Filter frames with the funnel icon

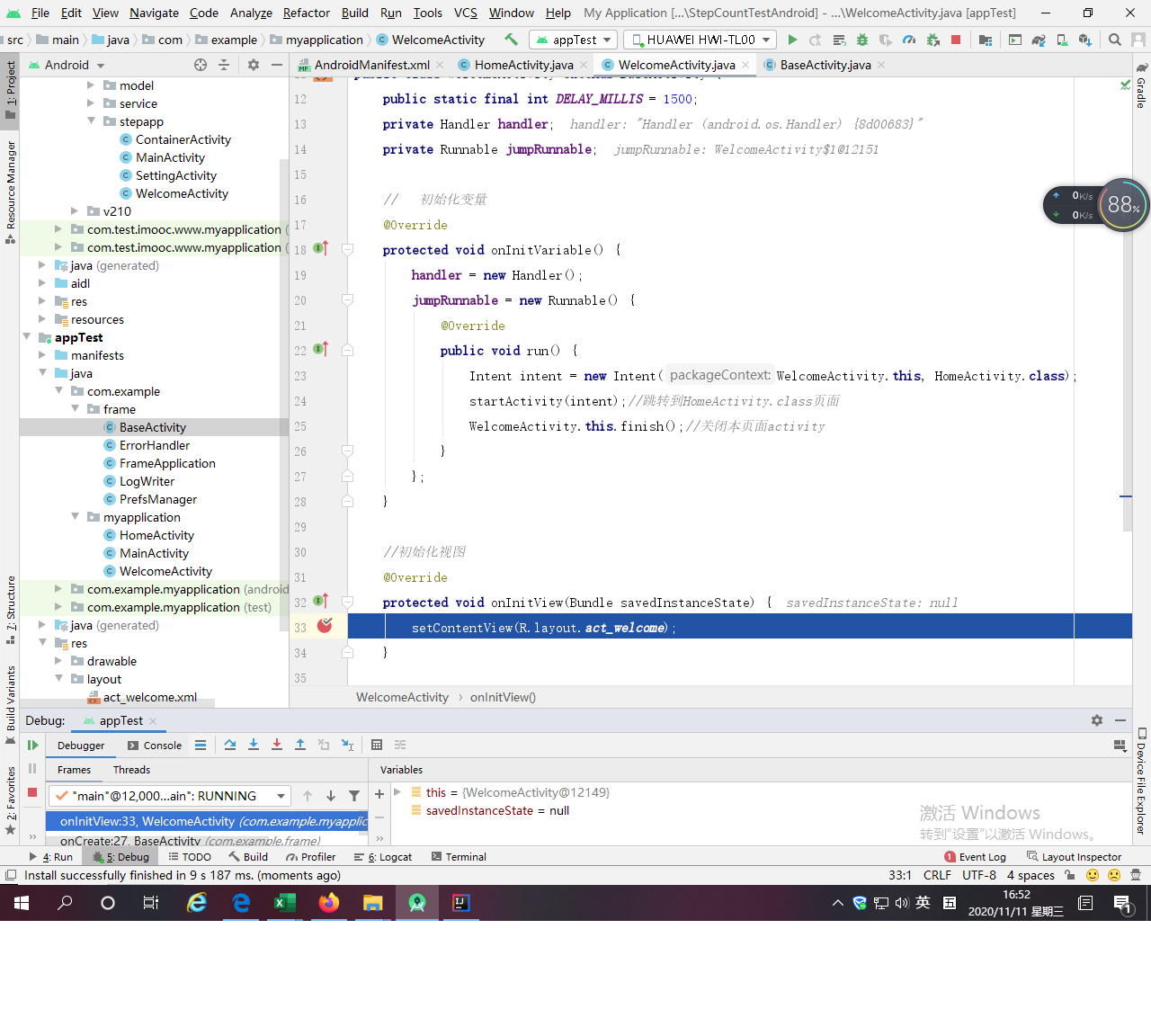pyautogui.click(x=354, y=796)
